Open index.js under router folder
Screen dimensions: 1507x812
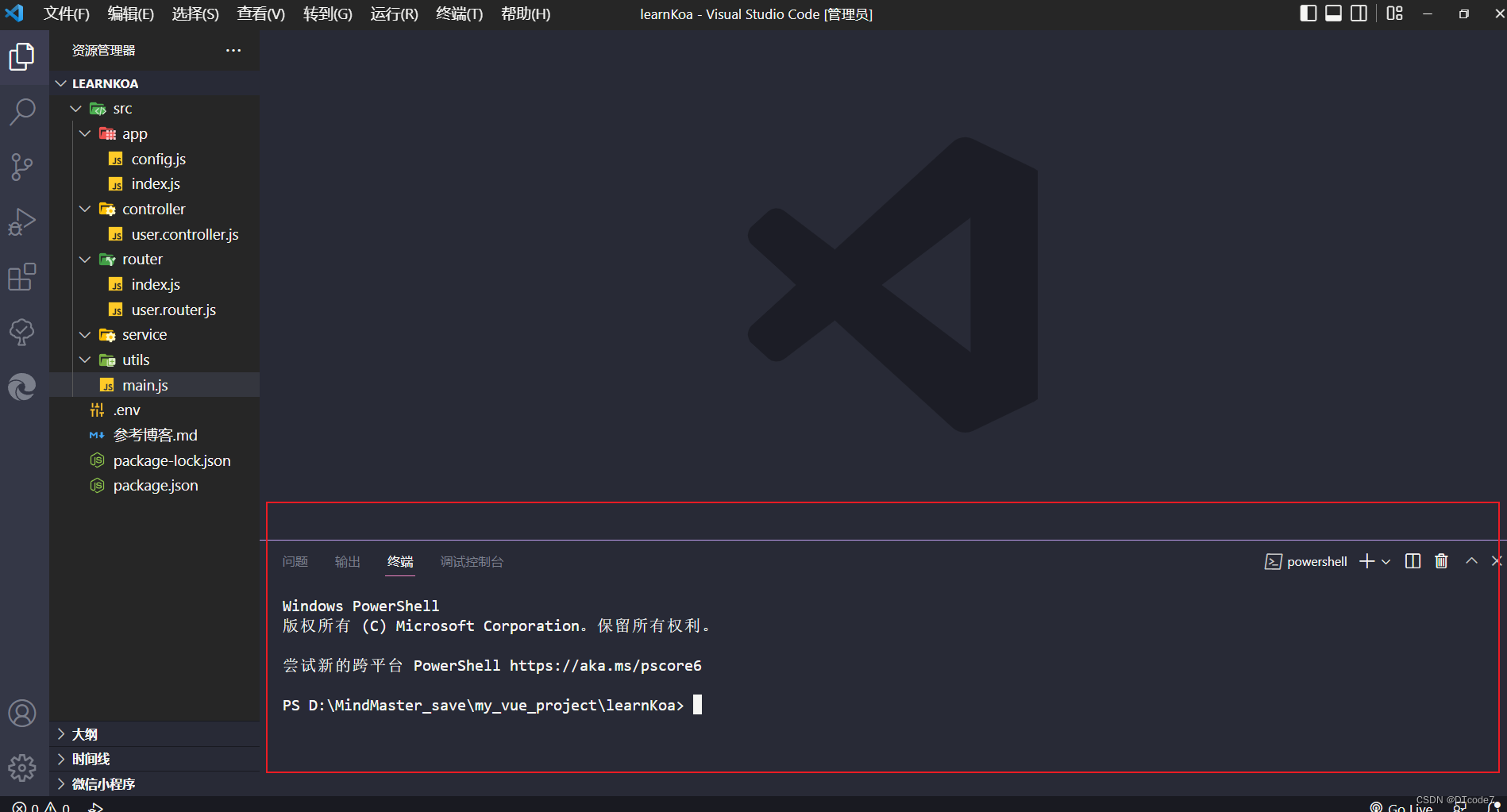point(154,284)
